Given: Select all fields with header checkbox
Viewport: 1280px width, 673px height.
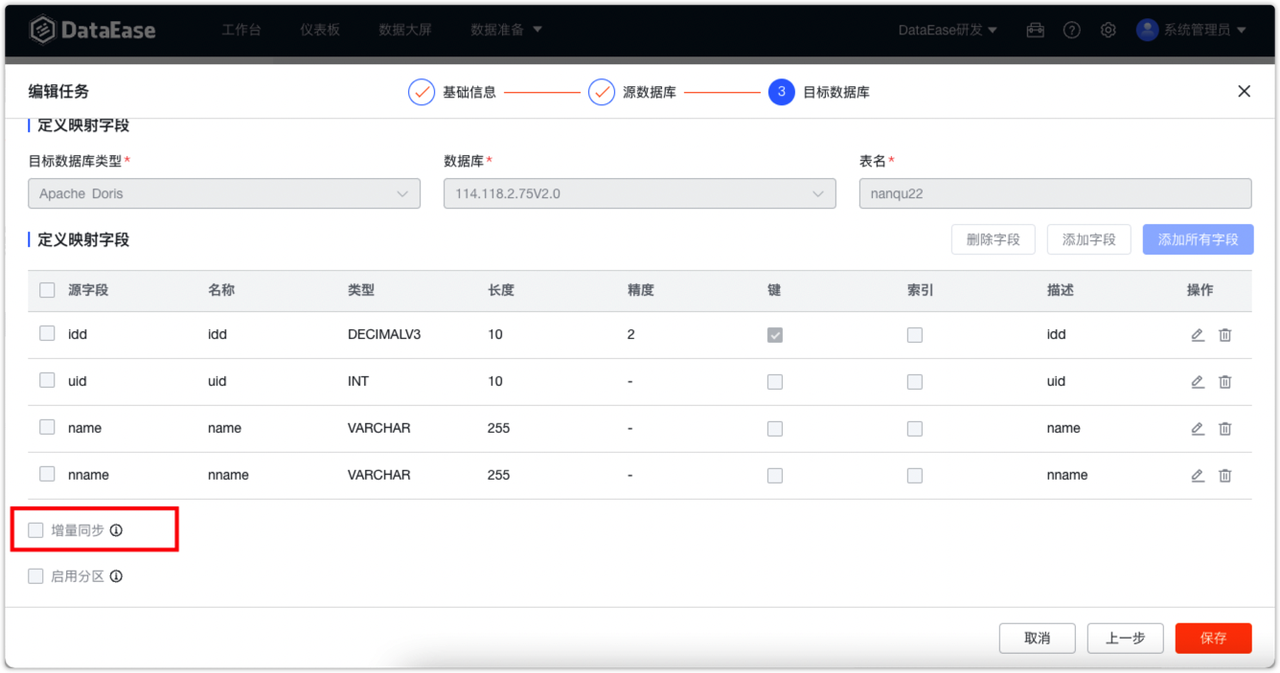Looking at the screenshot, I should (x=46, y=289).
